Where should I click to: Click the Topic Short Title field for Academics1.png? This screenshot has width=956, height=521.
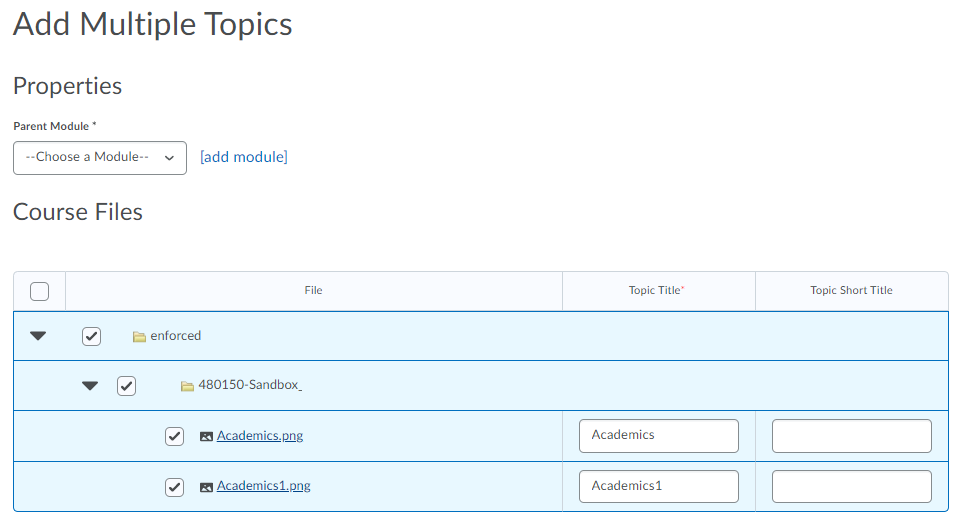pyautogui.click(x=851, y=486)
